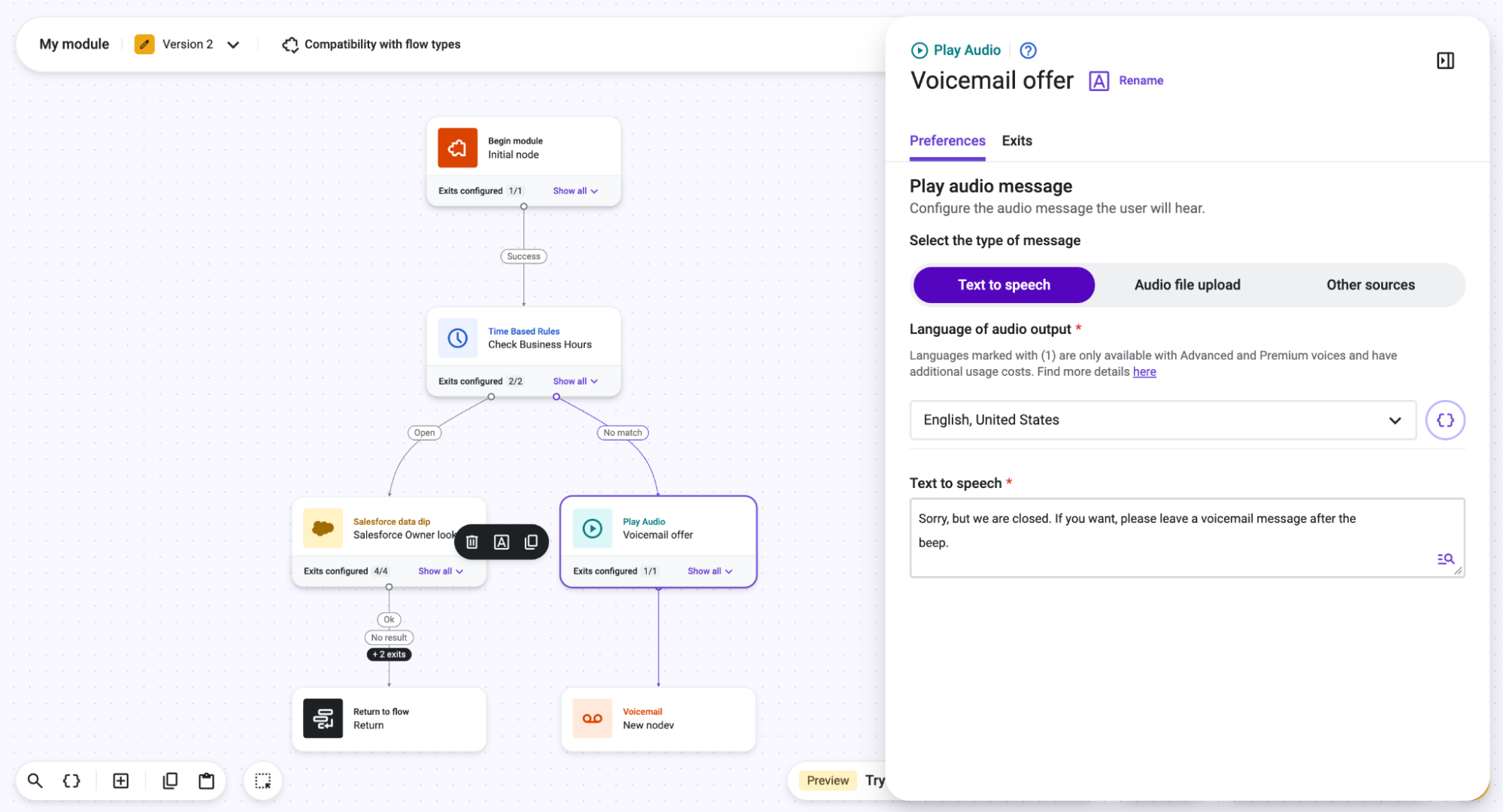Viewport: 1503px width, 812px height.
Task: Click the No match exit label
Action: click(x=623, y=432)
